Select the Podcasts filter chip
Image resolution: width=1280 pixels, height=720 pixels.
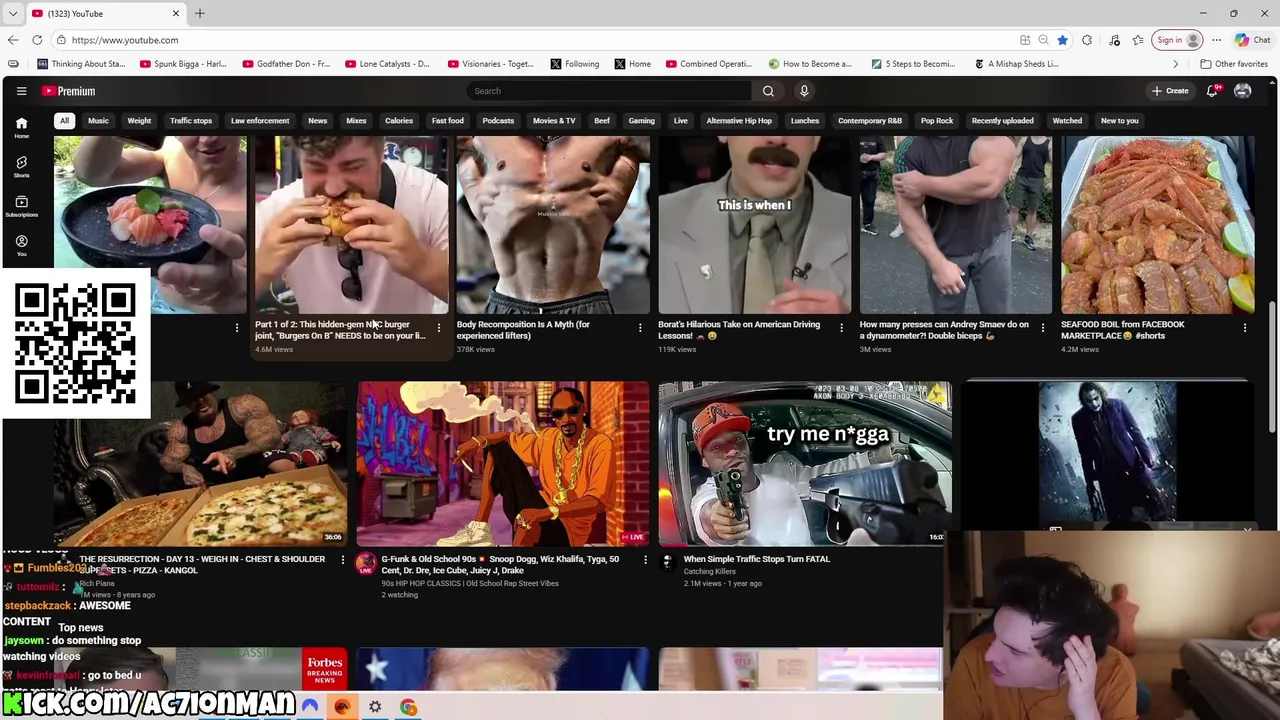click(498, 121)
